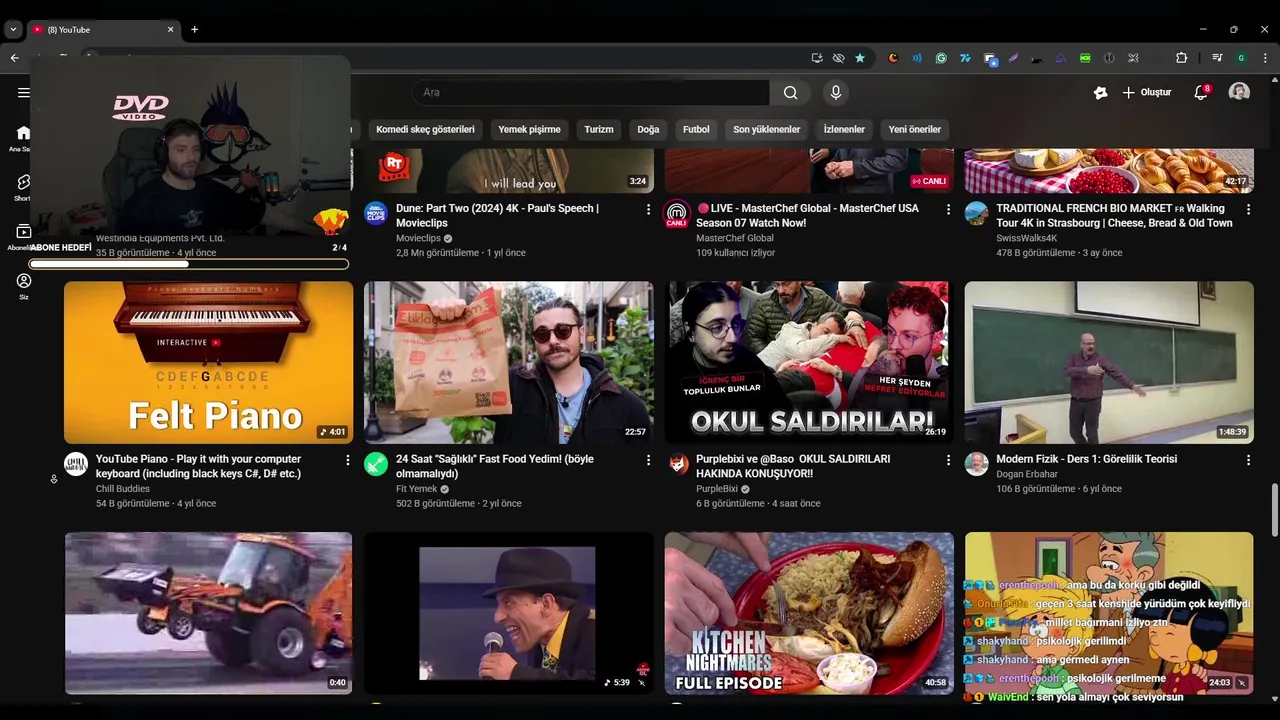This screenshot has height=720, width=1280.
Task: Click the Oluştur create button
Action: coord(1146,92)
